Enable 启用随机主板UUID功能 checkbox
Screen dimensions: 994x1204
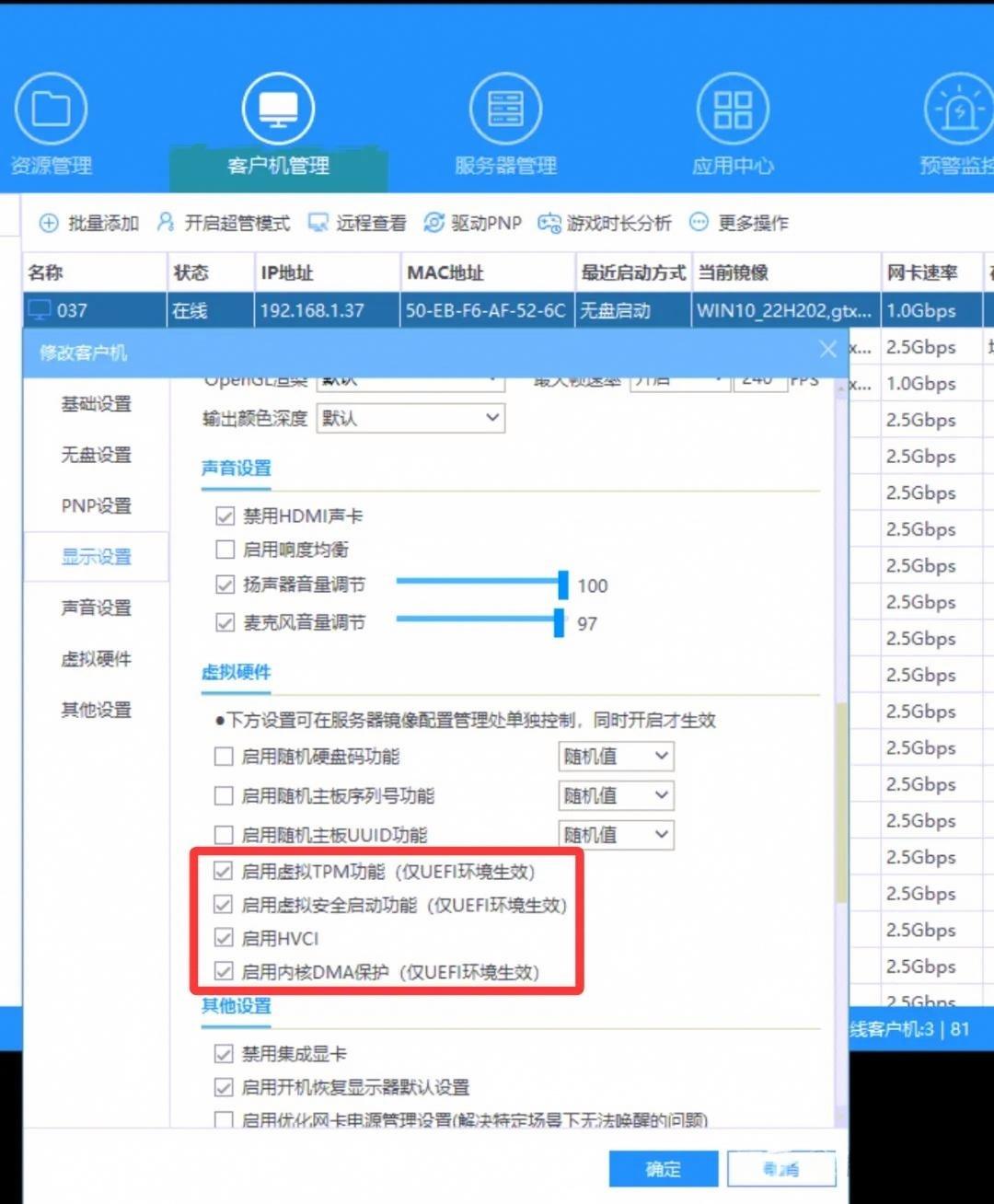point(223,835)
